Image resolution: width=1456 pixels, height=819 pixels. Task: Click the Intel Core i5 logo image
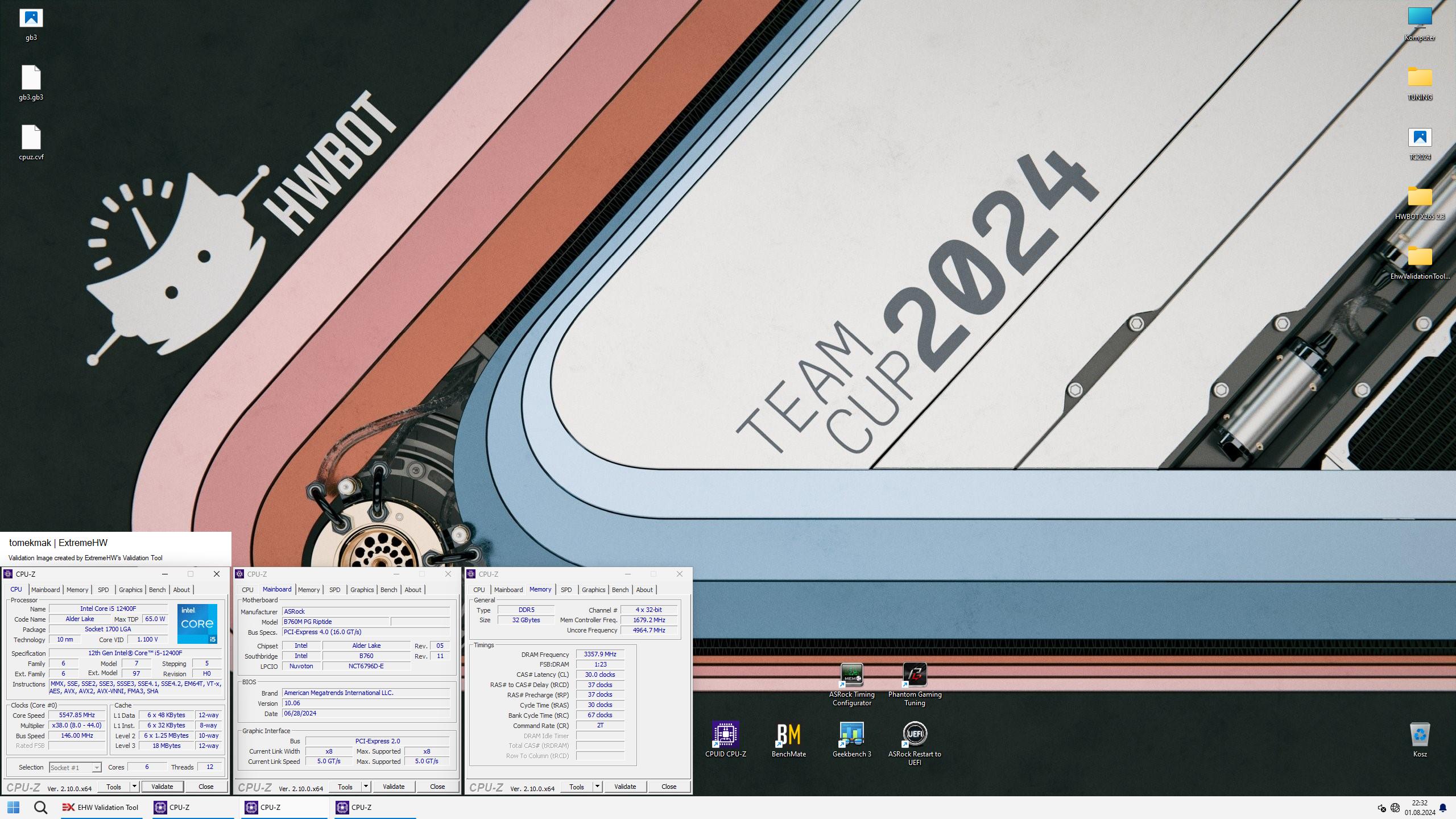(197, 624)
